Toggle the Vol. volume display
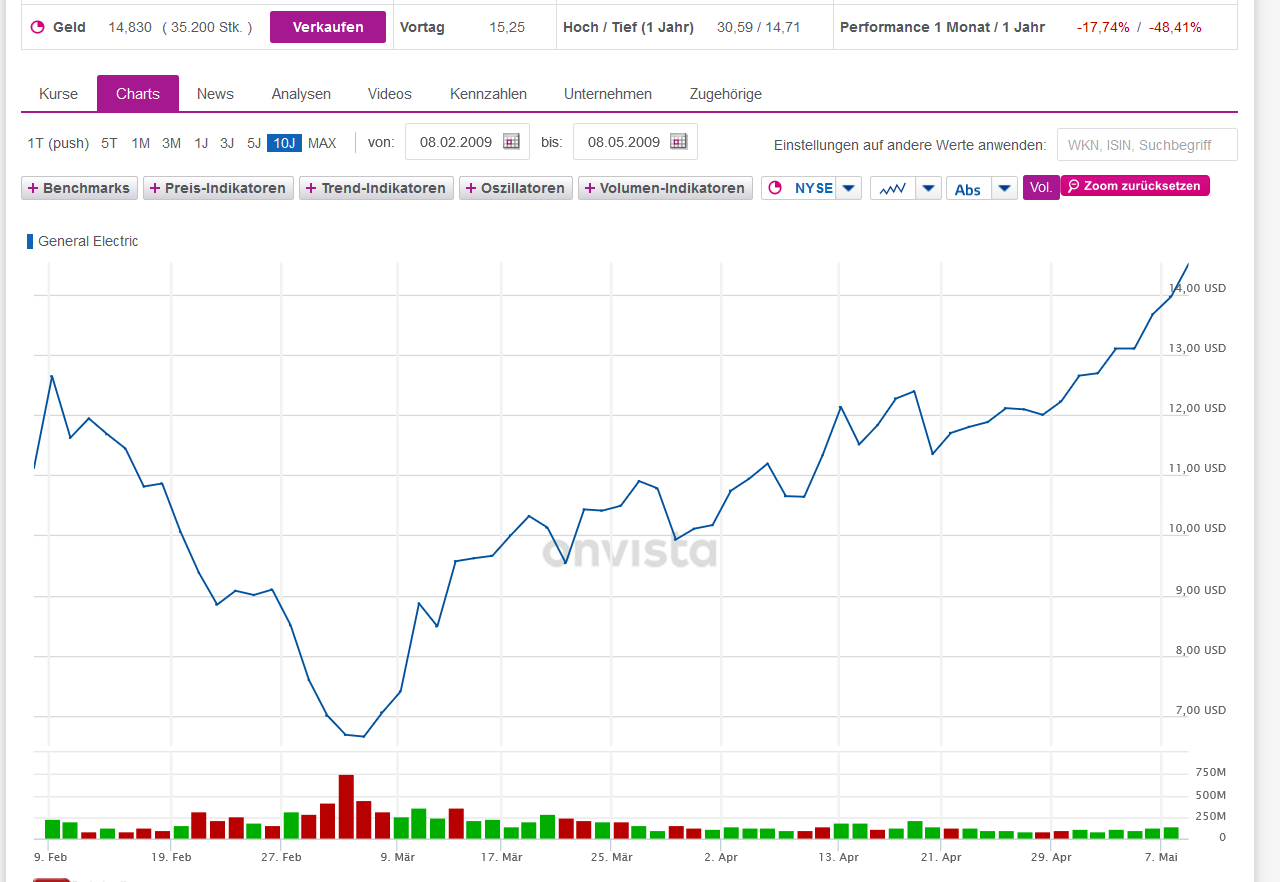This screenshot has height=882, width=1280. point(1041,187)
